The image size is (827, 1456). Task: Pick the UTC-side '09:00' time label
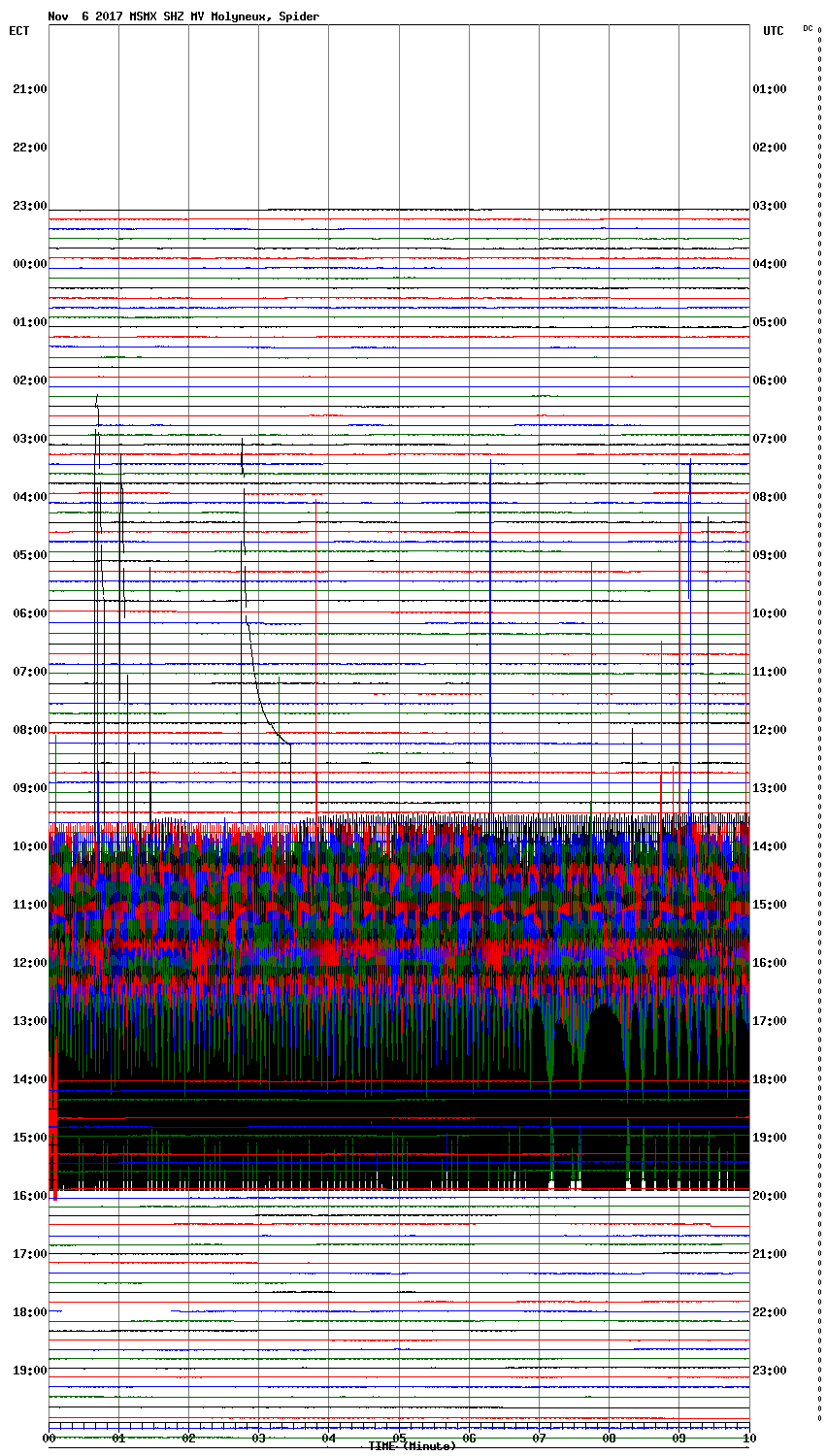770,555
